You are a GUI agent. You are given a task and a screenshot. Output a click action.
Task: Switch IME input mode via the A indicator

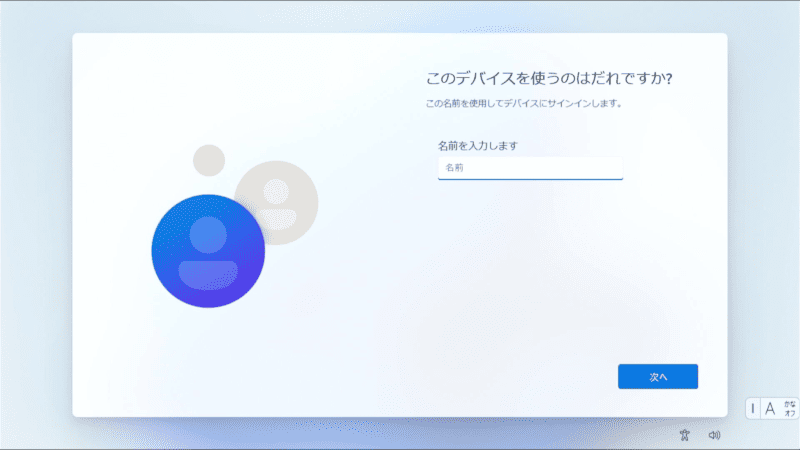(x=770, y=408)
